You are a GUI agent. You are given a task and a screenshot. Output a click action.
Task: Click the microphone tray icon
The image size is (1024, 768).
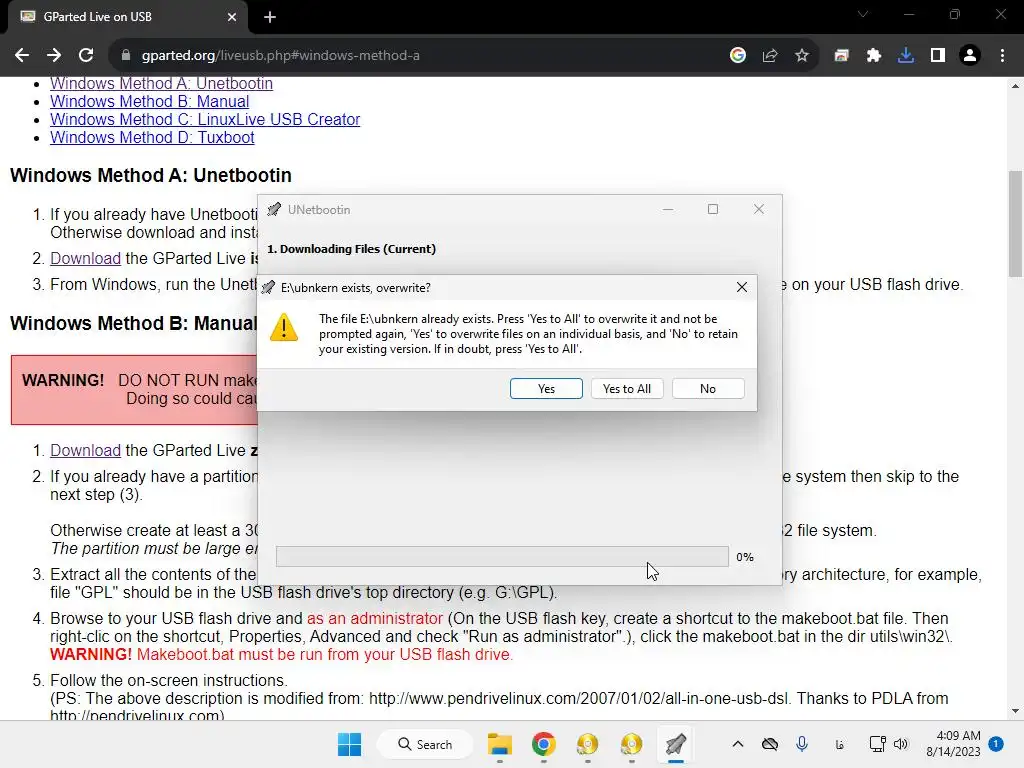point(802,744)
